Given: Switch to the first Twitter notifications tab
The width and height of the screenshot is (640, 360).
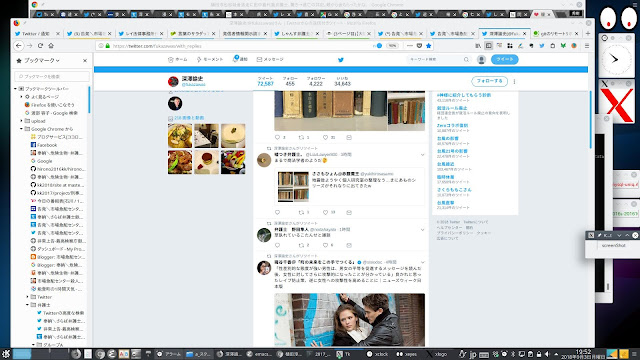Looking at the screenshot, I should (x=37, y=33).
